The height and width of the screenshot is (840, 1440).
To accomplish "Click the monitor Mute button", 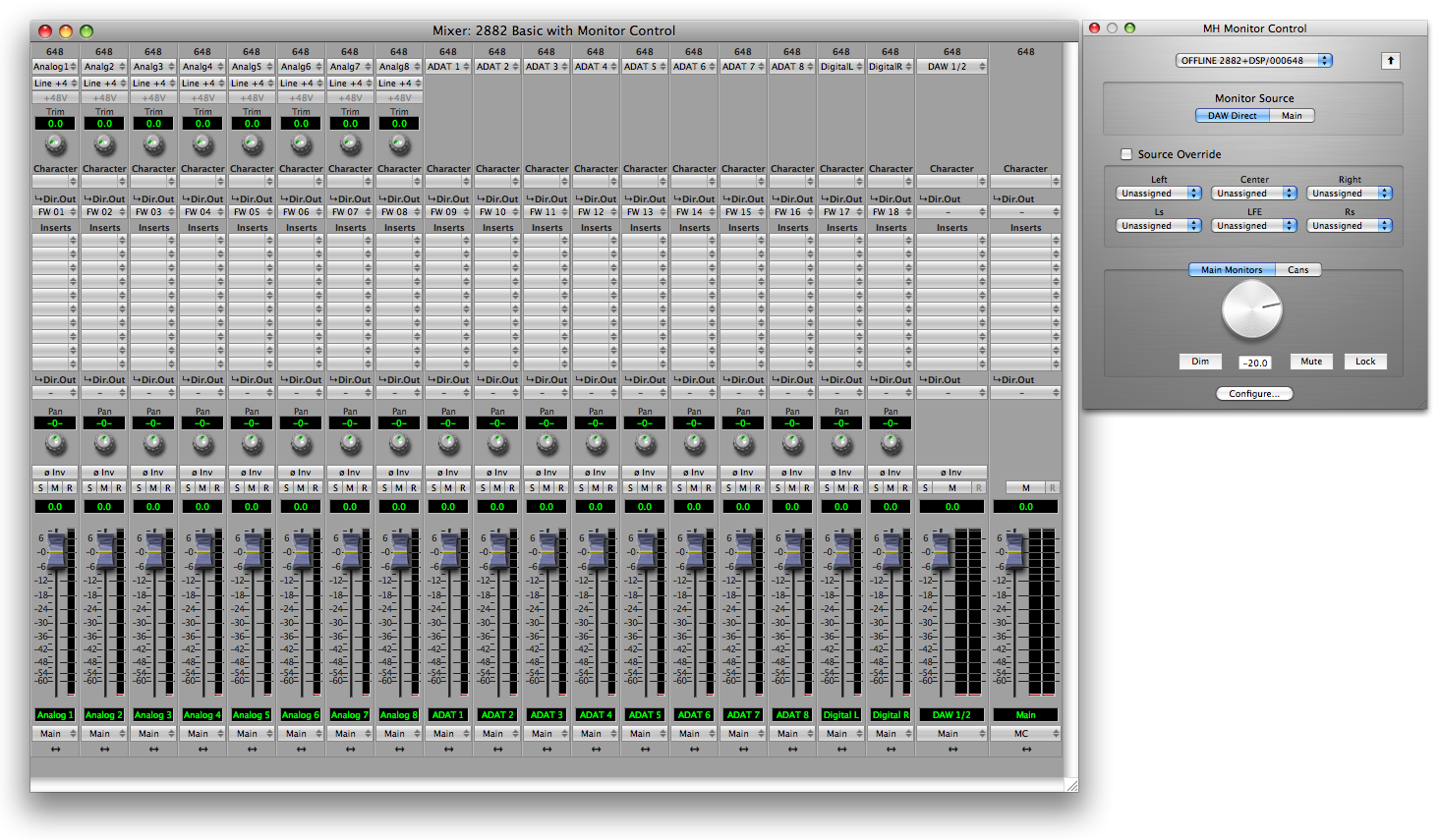I will pyautogui.click(x=1311, y=362).
